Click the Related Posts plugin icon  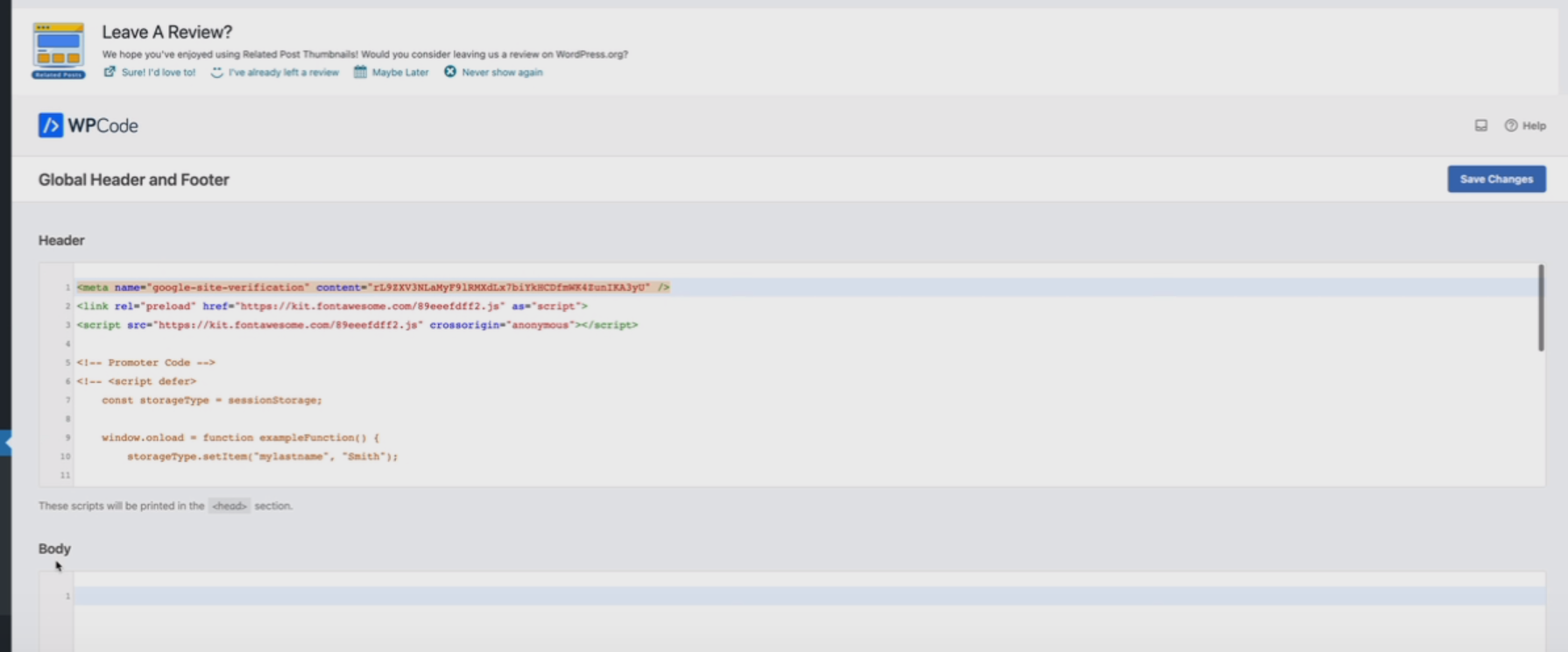click(x=59, y=51)
